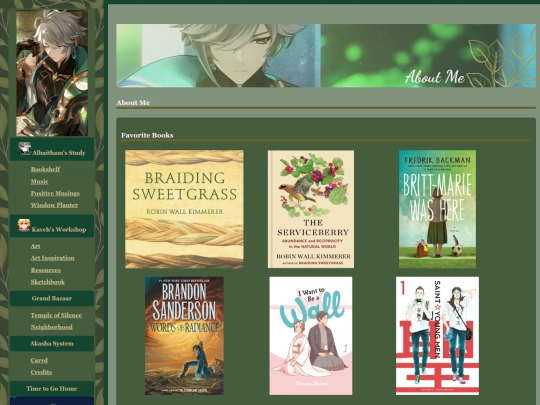
Task: Click the About Me section heading
Action: [133, 103]
